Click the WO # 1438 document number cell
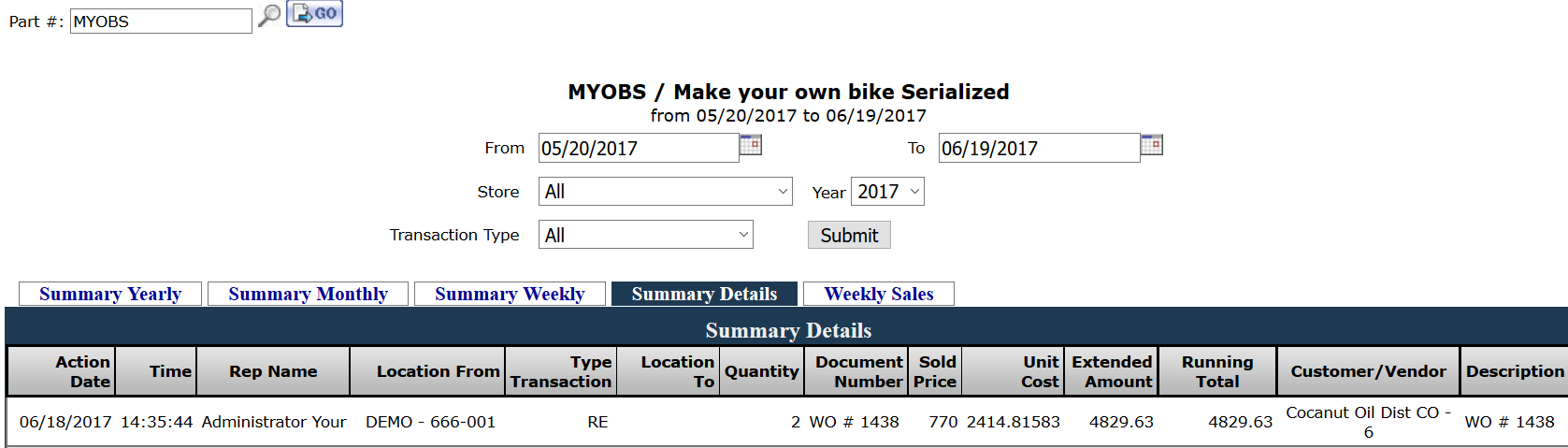The height and width of the screenshot is (448, 1568). pos(854,422)
